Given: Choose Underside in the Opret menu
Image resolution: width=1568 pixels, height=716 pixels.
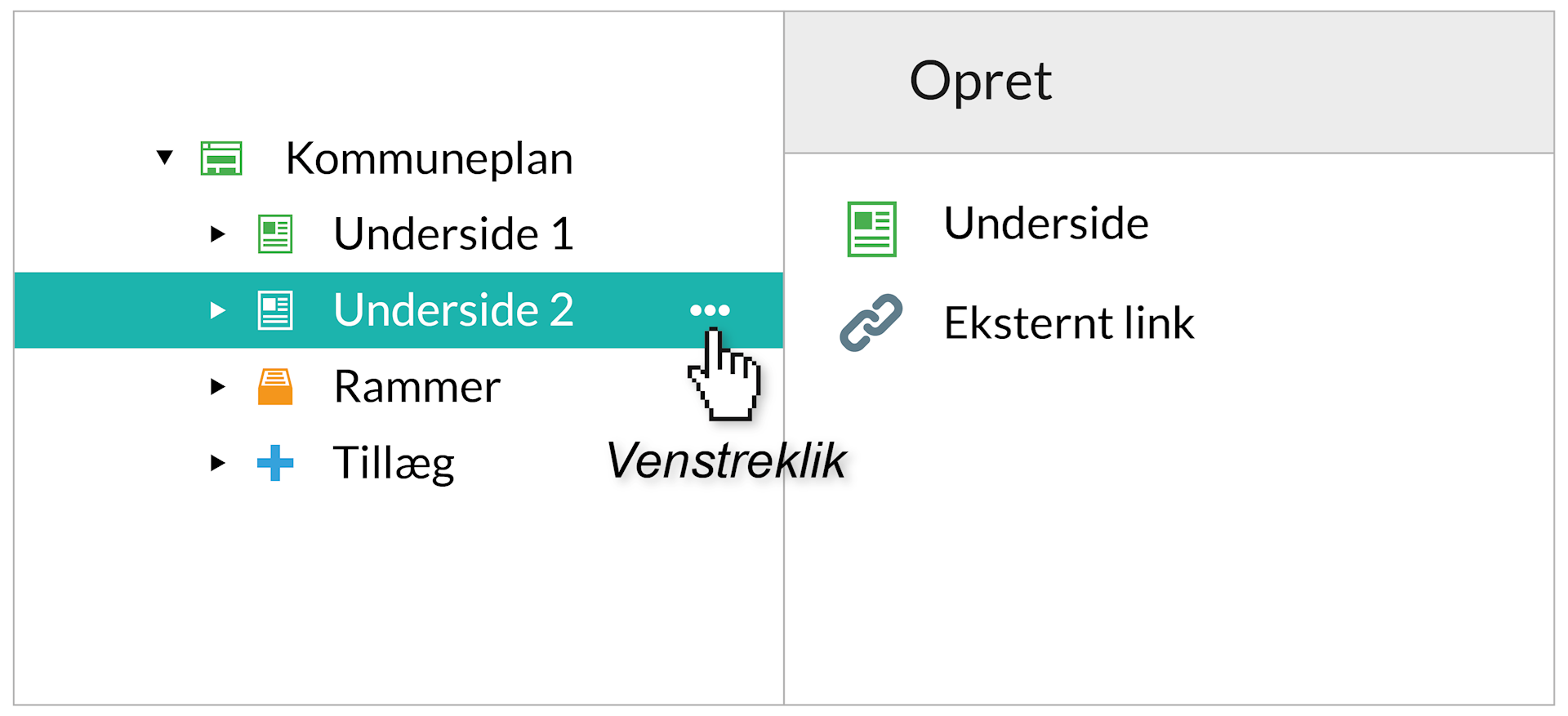Looking at the screenshot, I should [x=1045, y=224].
